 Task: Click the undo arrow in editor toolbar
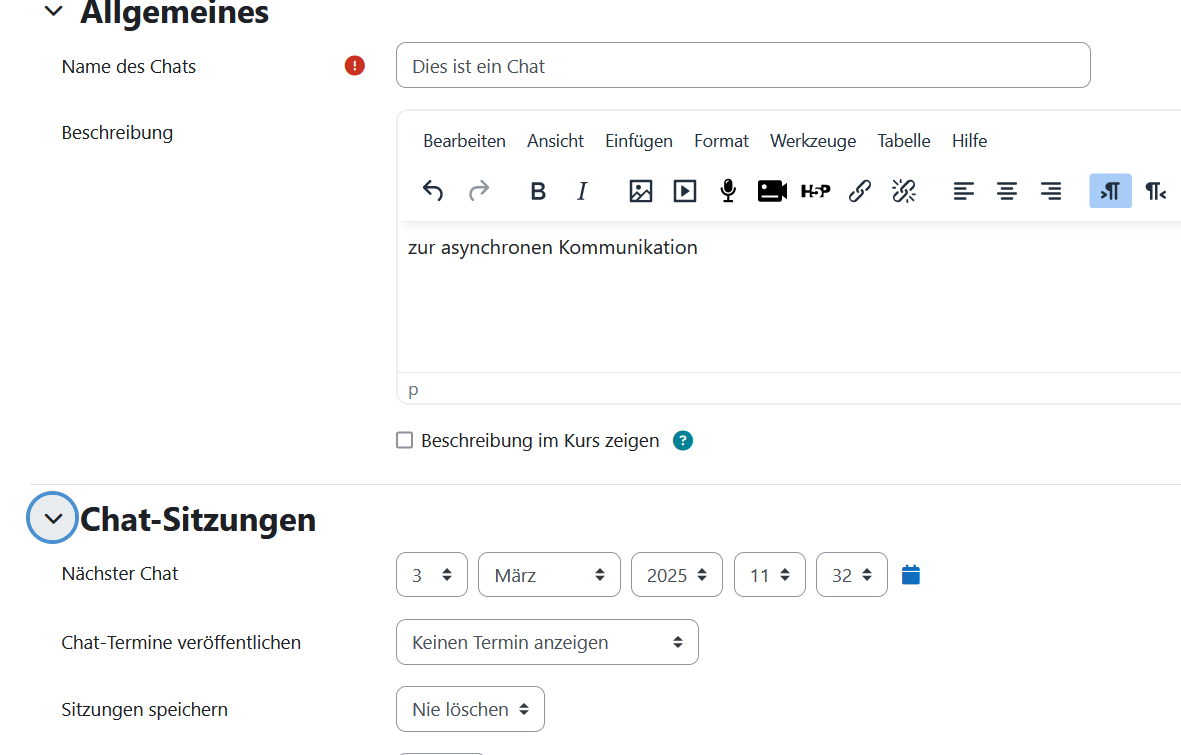tap(432, 191)
